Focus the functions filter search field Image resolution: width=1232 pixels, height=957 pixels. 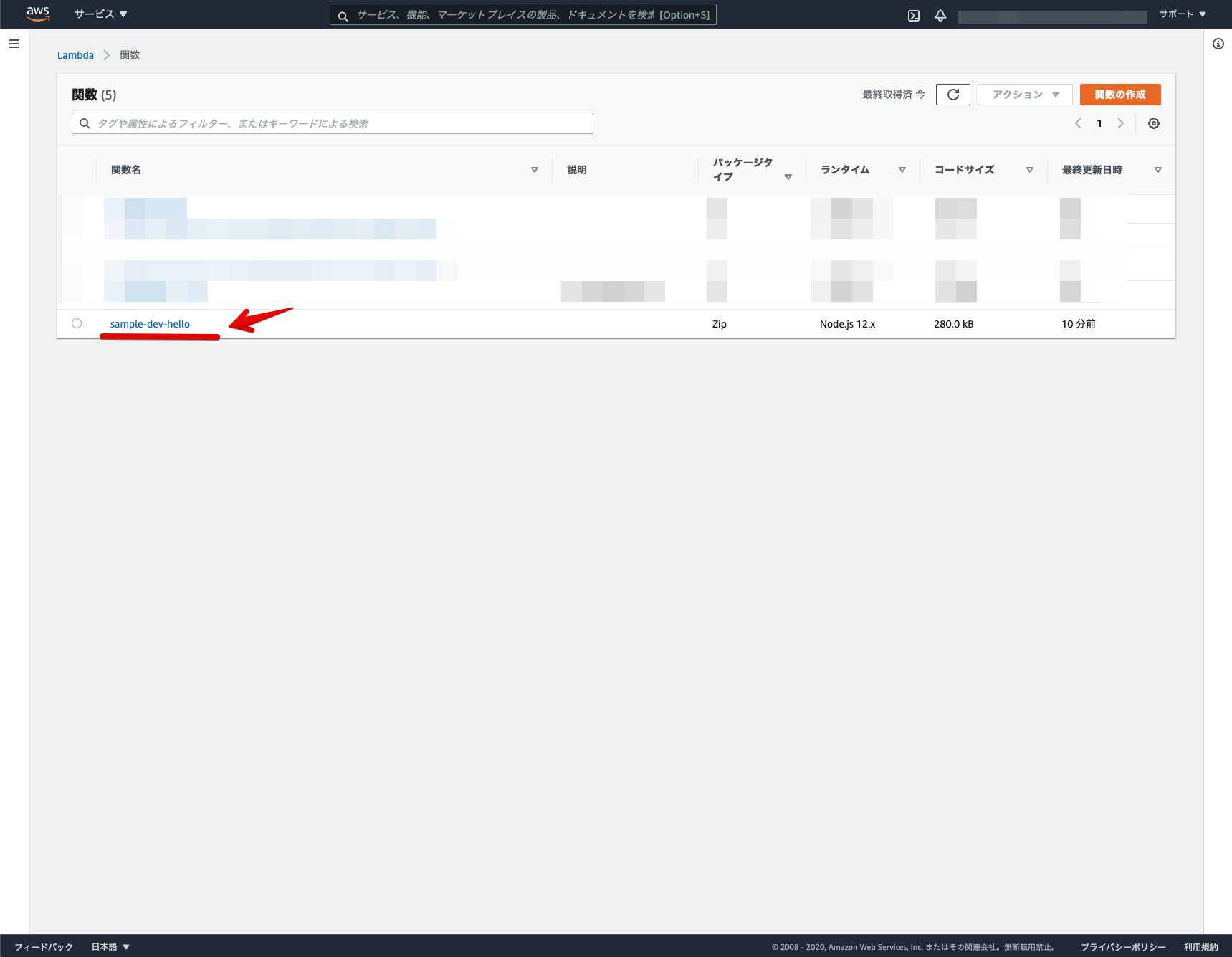pyautogui.click(x=333, y=123)
